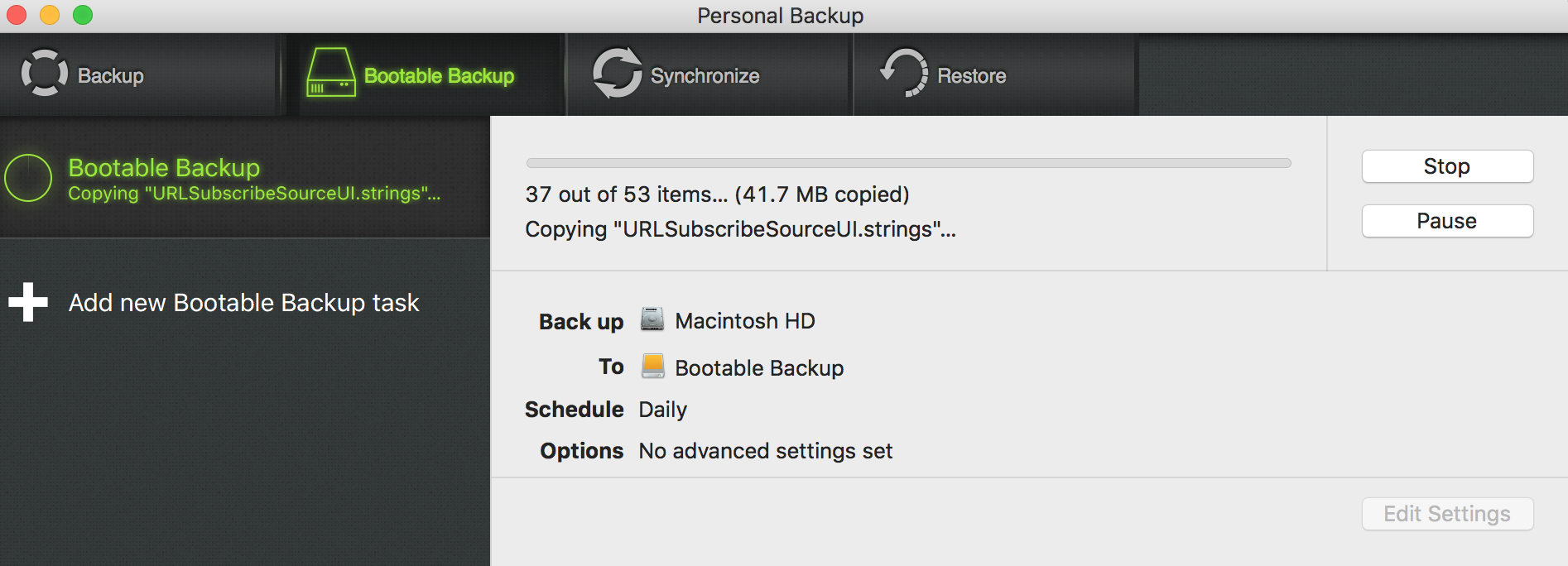
Task: Click the Daily schedule value
Action: point(663,410)
